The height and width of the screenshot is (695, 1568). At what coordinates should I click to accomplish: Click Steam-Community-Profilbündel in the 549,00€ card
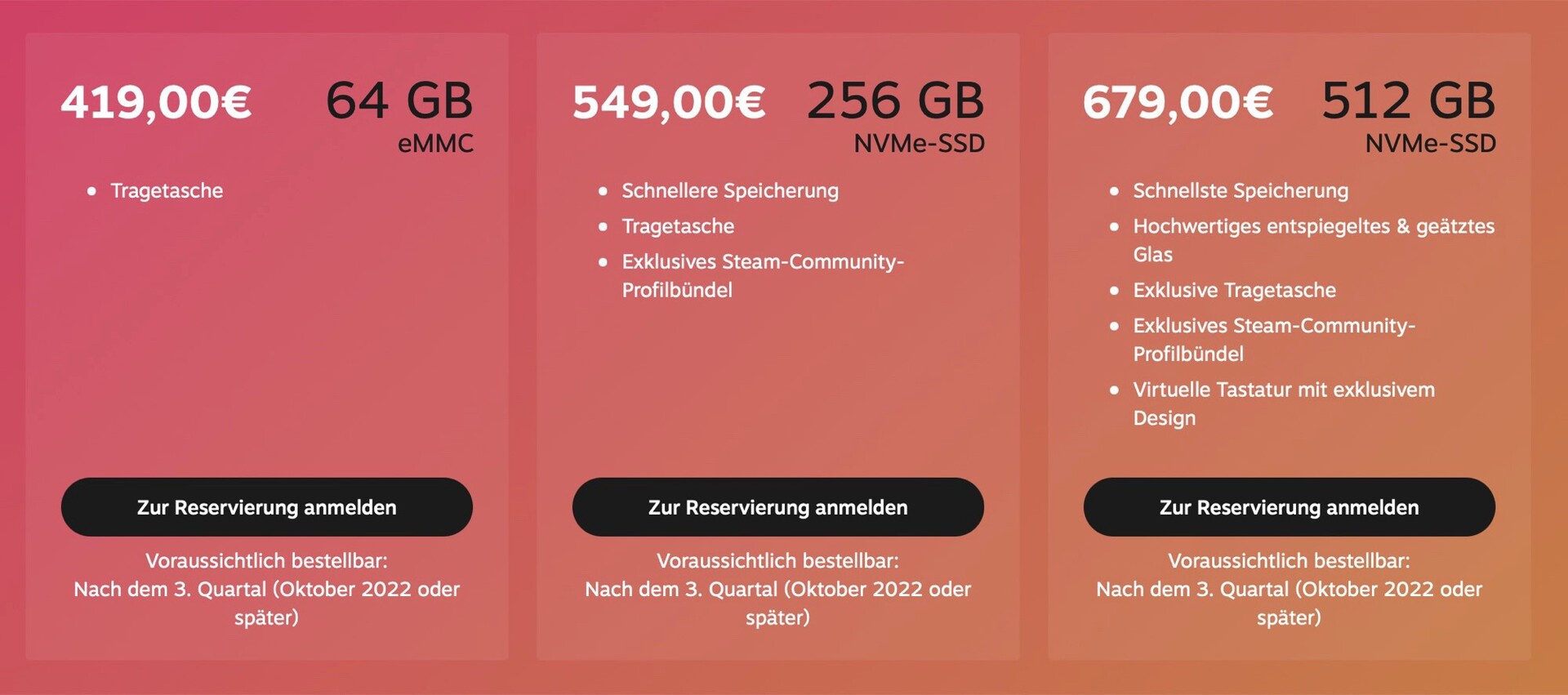pyautogui.click(x=762, y=262)
